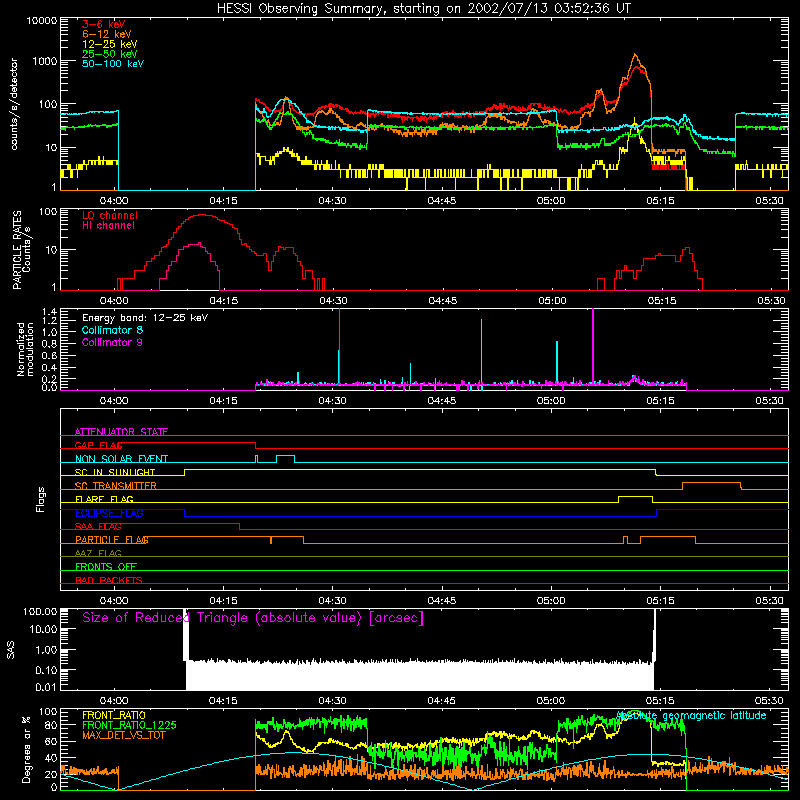
Task: Select the 50-100 keV legend label
Action: (113, 64)
